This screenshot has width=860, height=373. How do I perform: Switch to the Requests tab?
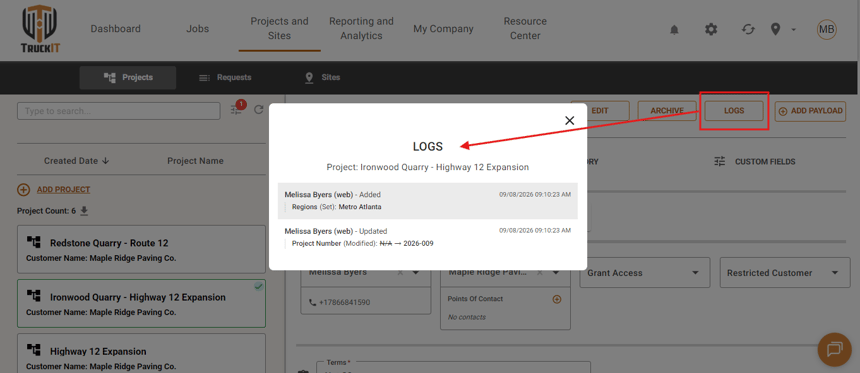click(x=225, y=77)
